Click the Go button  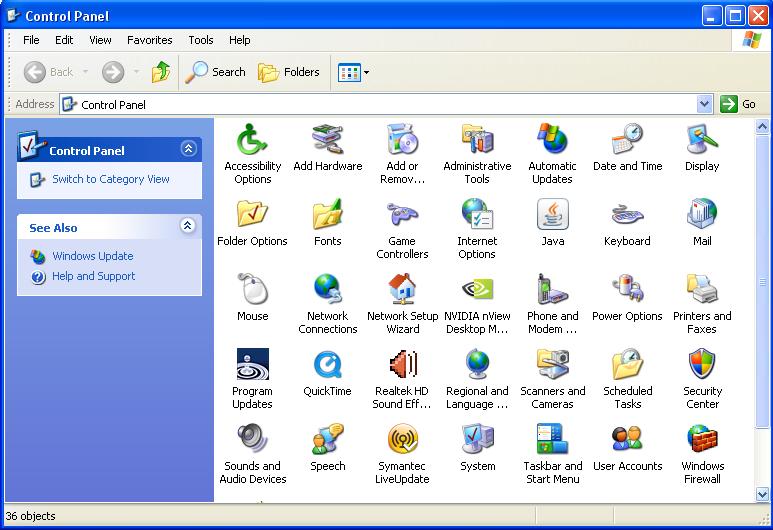(738, 105)
